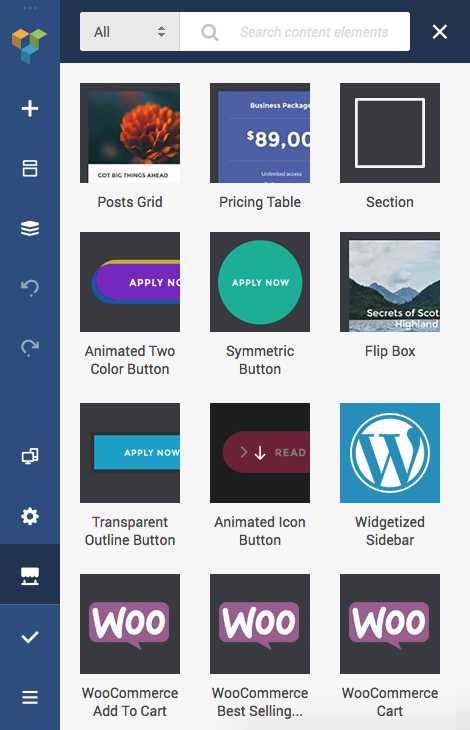
Task: Click the Undo arrow icon
Action: 30,288
